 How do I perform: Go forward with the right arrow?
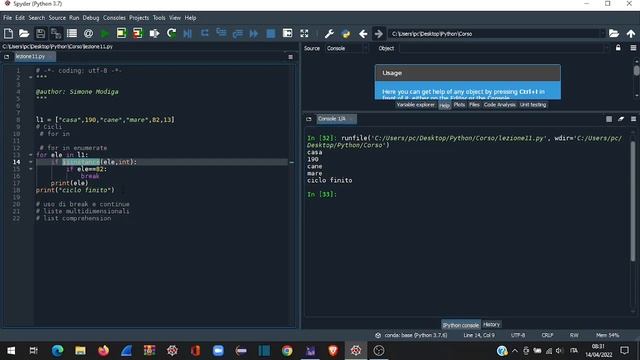(378, 33)
